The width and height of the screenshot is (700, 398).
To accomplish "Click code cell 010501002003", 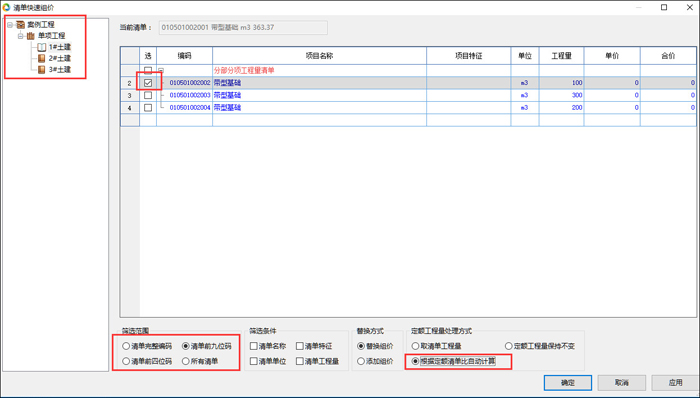I will click(x=190, y=95).
